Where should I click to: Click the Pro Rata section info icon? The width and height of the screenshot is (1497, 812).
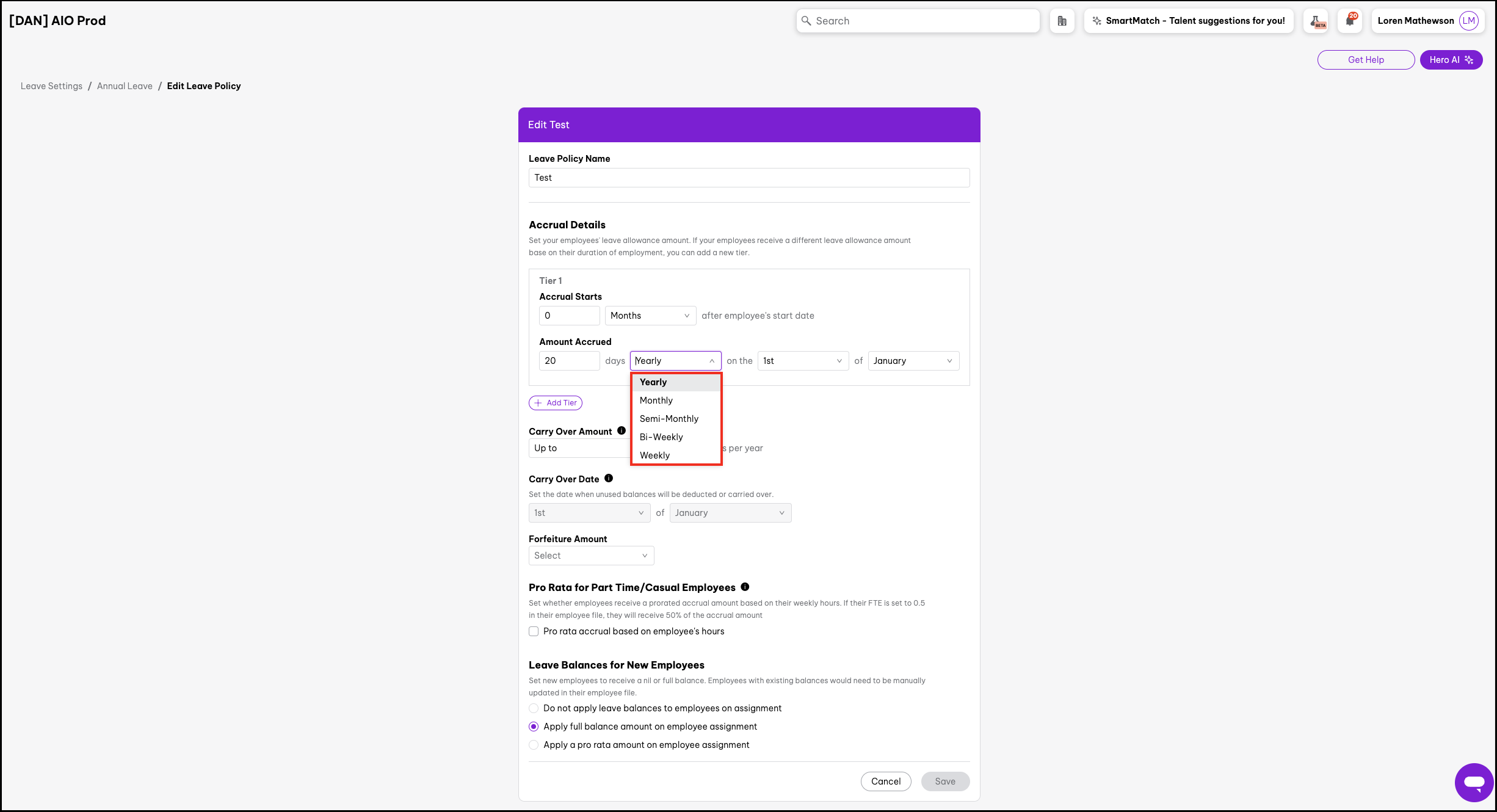tap(745, 587)
